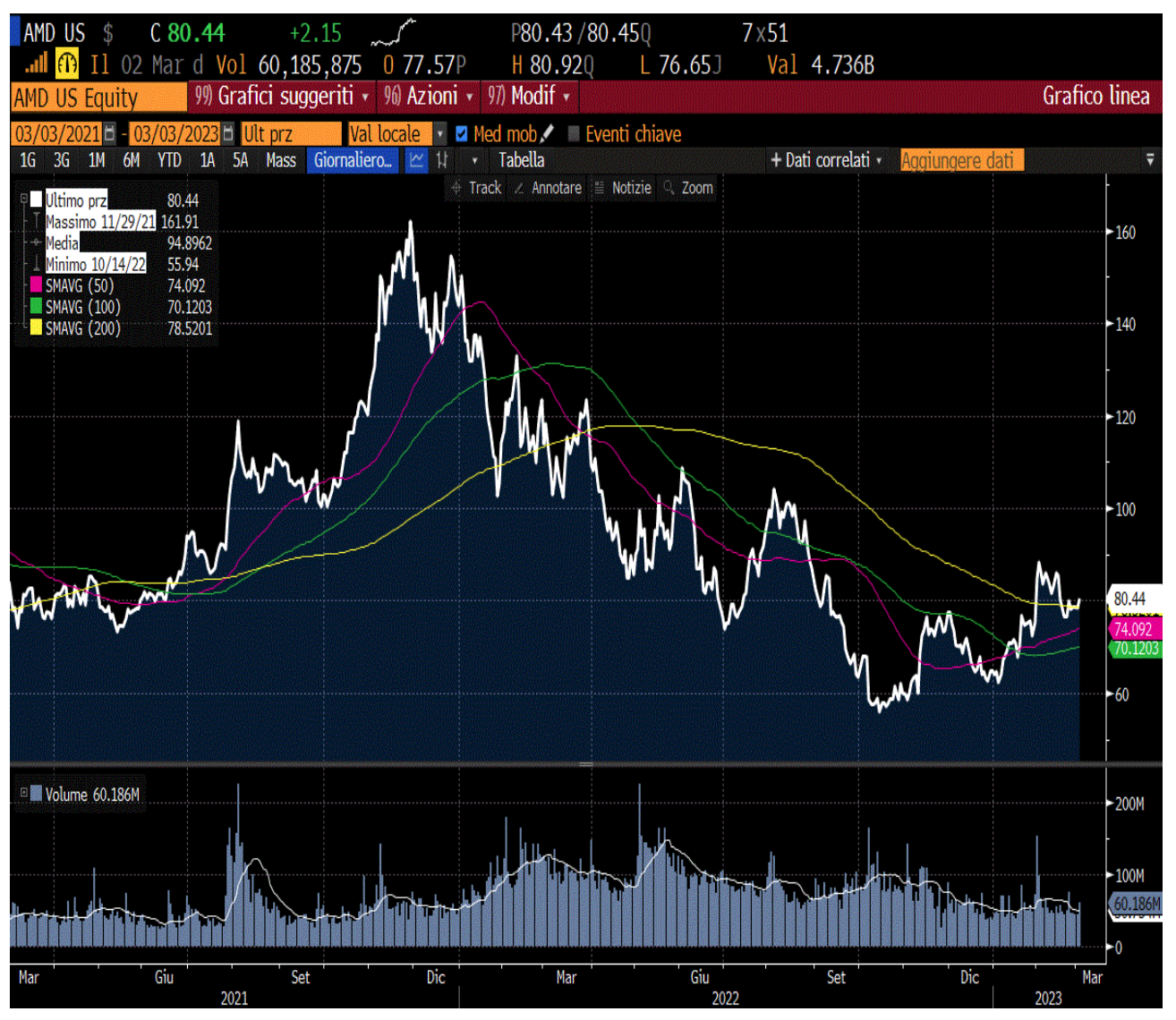Screen dimensions: 1176x1020
Task: Click the start date field 03/03/2021
Action: coord(58,134)
